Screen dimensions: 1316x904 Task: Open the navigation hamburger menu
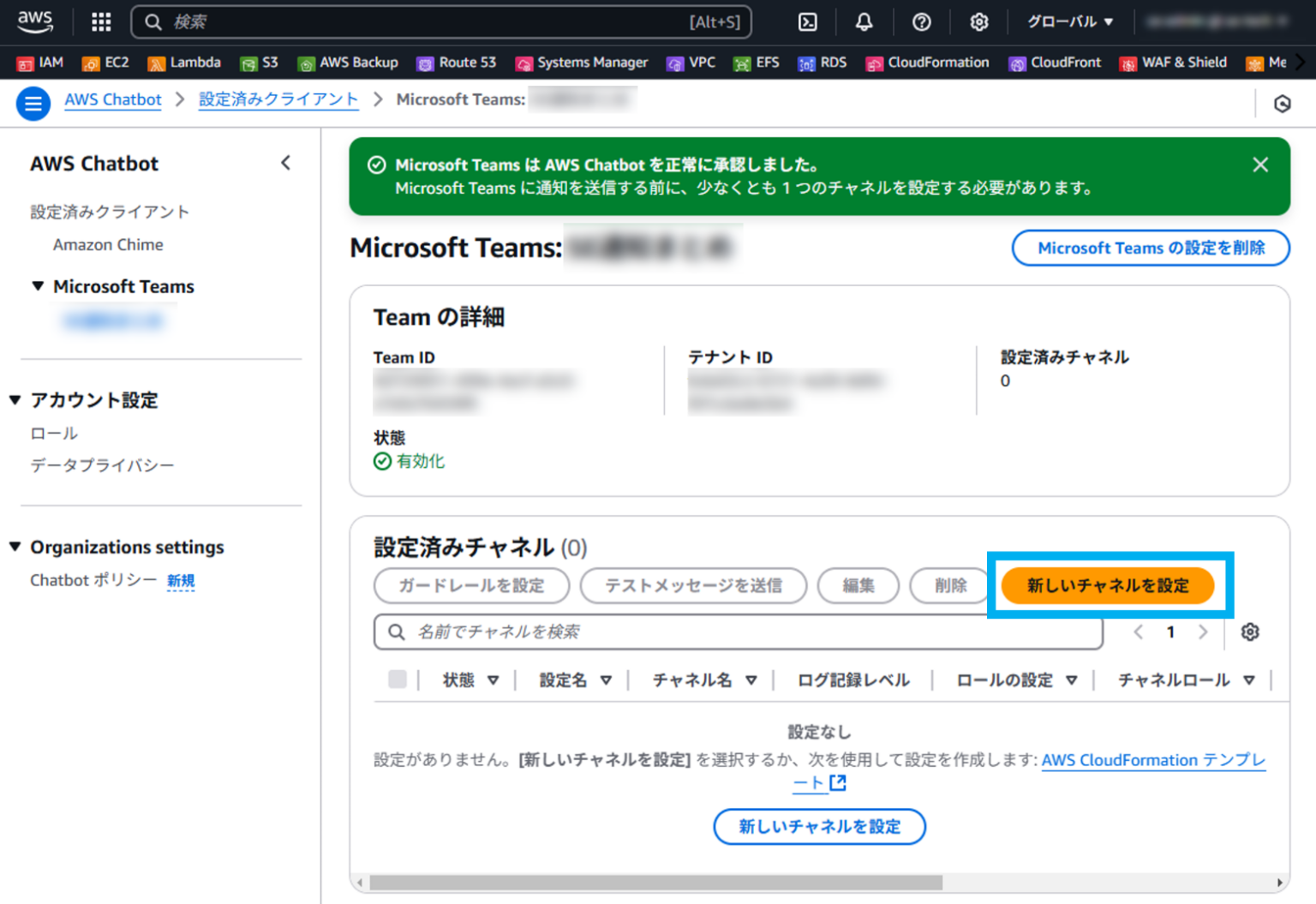[33, 103]
